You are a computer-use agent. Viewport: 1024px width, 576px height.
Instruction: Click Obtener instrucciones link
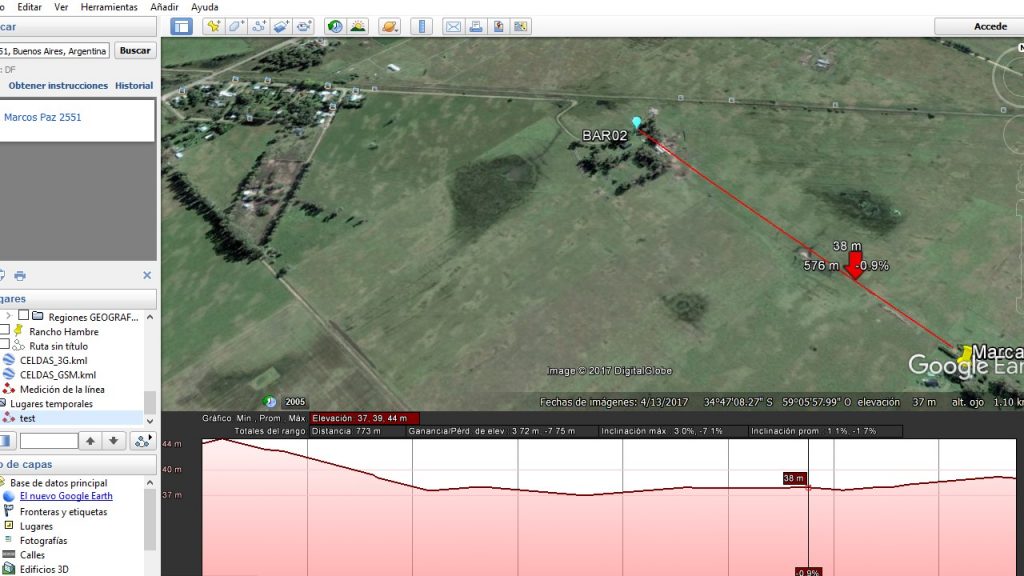point(58,86)
